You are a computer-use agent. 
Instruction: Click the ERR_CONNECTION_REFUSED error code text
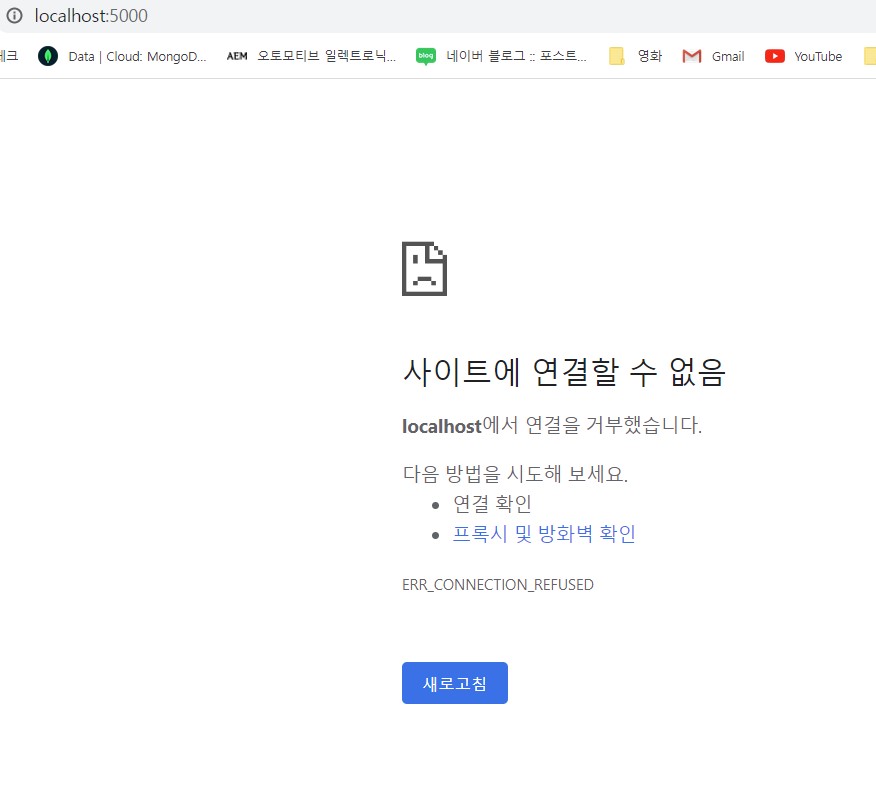point(498,584)
